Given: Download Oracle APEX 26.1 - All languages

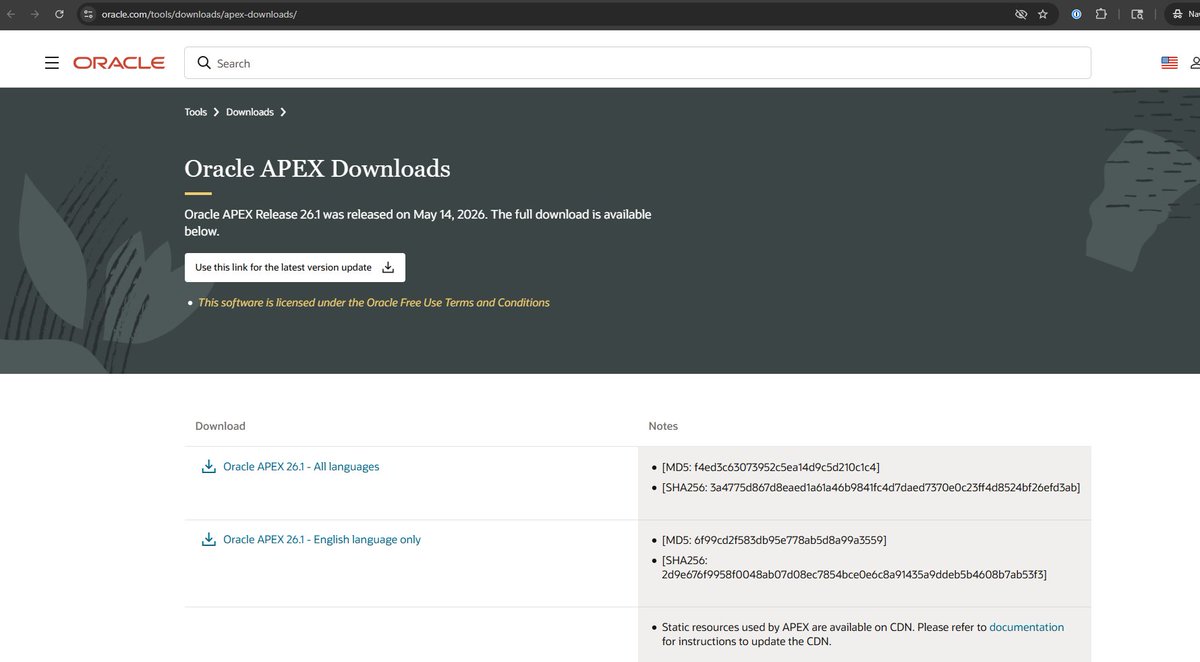Looking at the screenshot, I should (x=301, y=467).
